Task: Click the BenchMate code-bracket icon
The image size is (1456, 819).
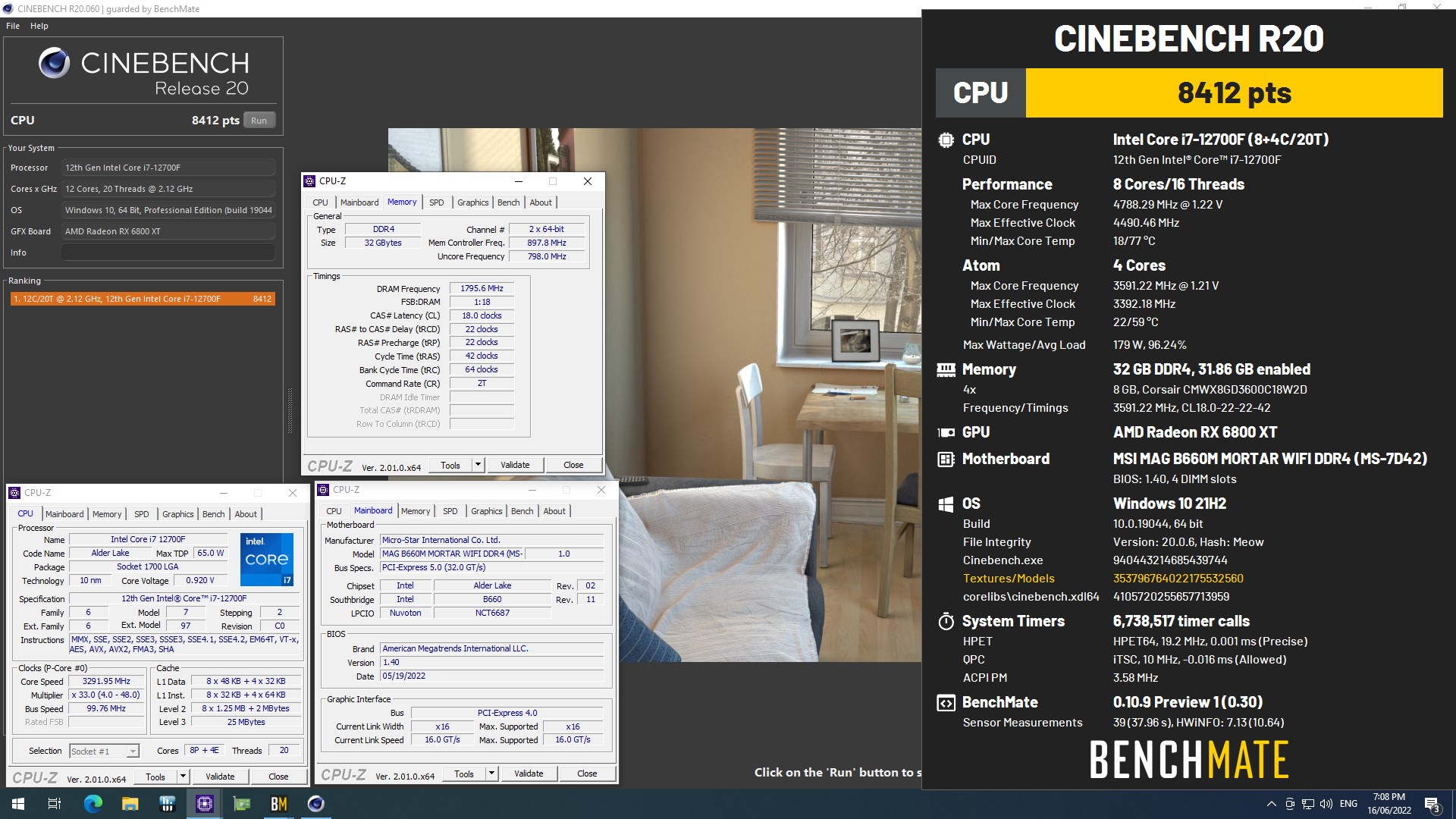Action: tap(946, 703)
